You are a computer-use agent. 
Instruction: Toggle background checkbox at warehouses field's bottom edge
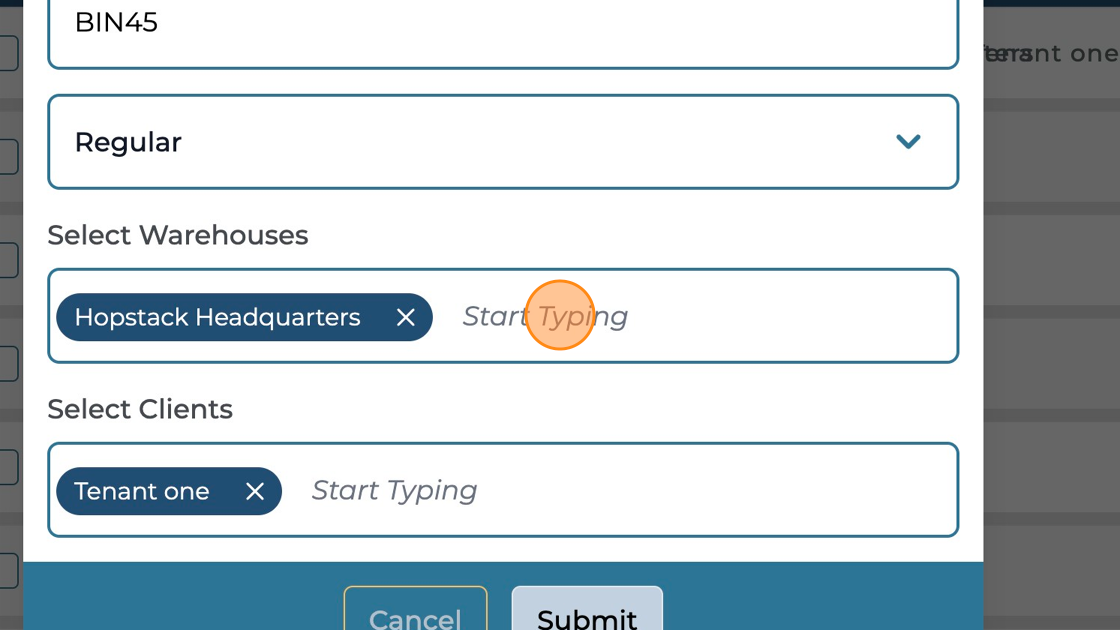(x=8, y=363)
